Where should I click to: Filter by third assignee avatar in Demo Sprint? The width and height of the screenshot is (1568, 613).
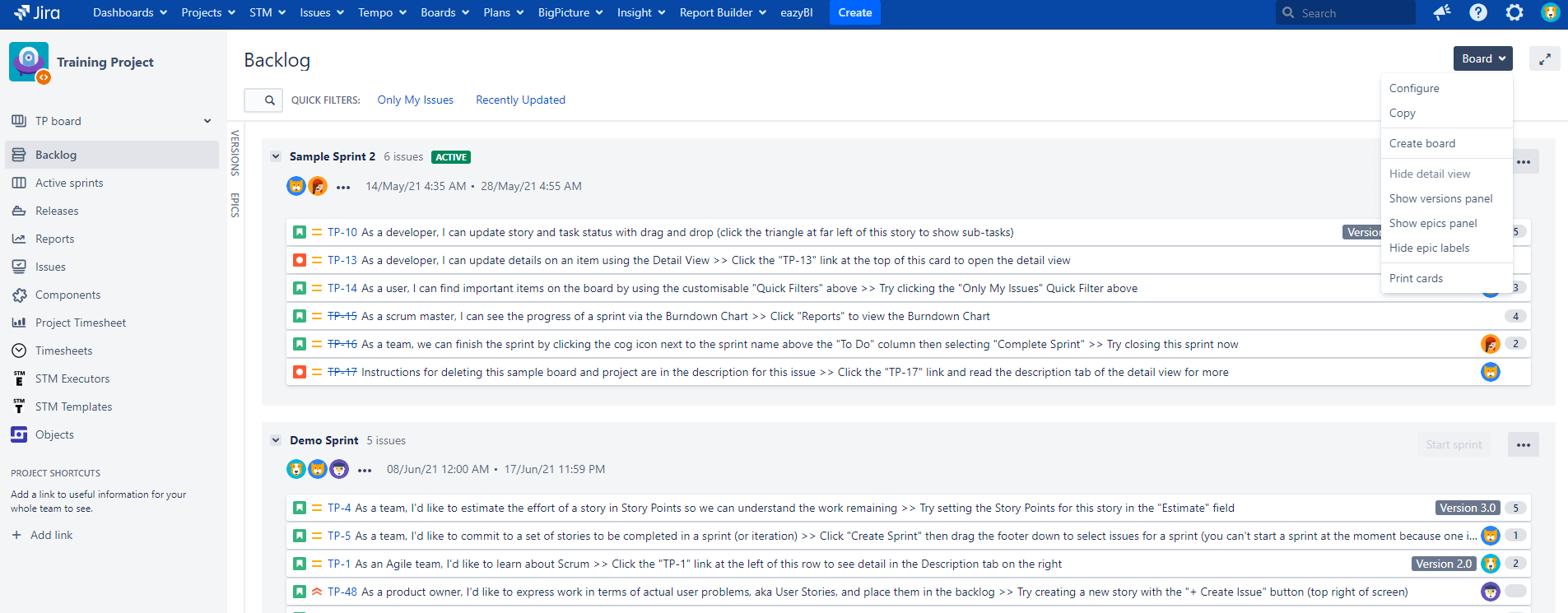coord(339,469)
